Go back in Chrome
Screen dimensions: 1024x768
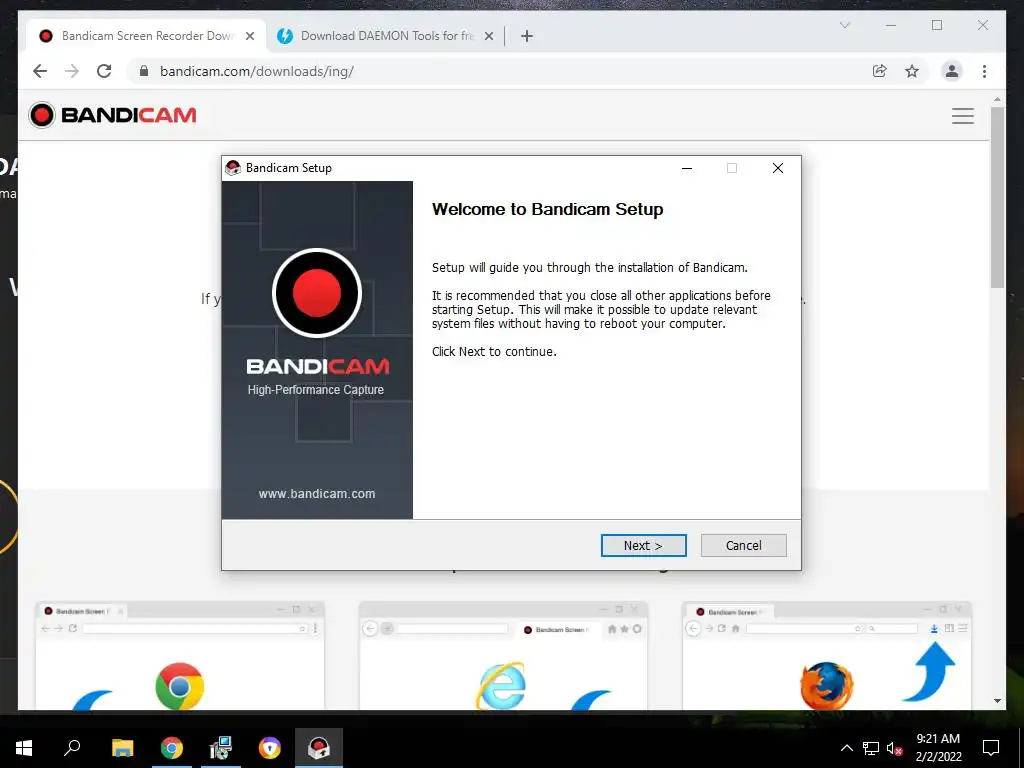coord(40,71)
